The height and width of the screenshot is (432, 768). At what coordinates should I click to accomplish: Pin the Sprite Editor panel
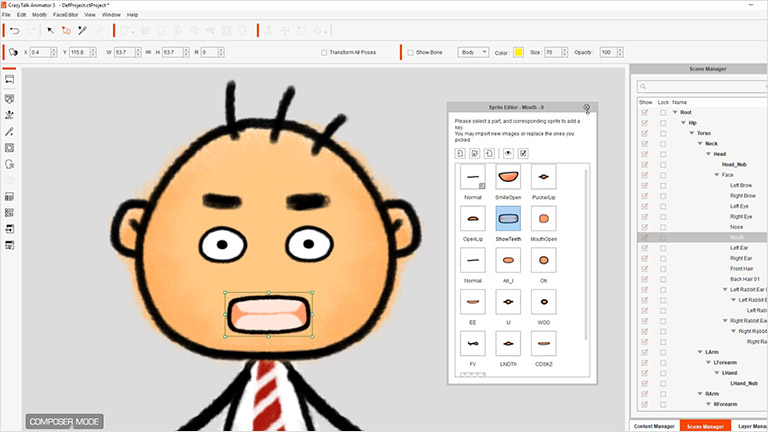coord(587,107)
